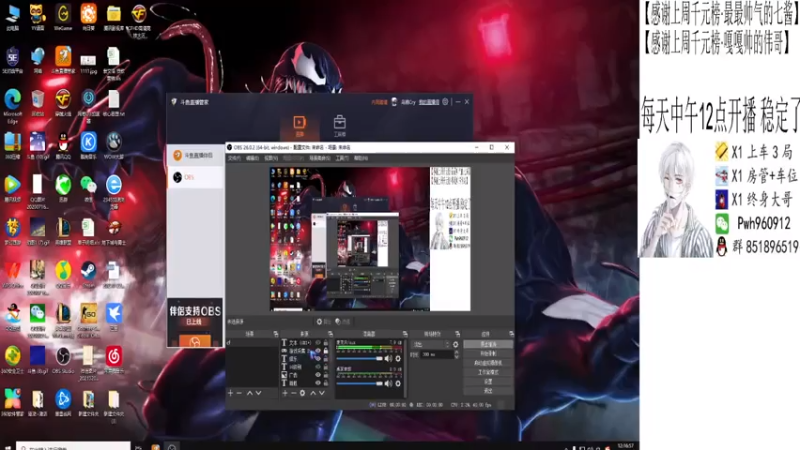Open the OBS Studio desktop shortcut
800x450 pixels.
[x=63, y=360]
